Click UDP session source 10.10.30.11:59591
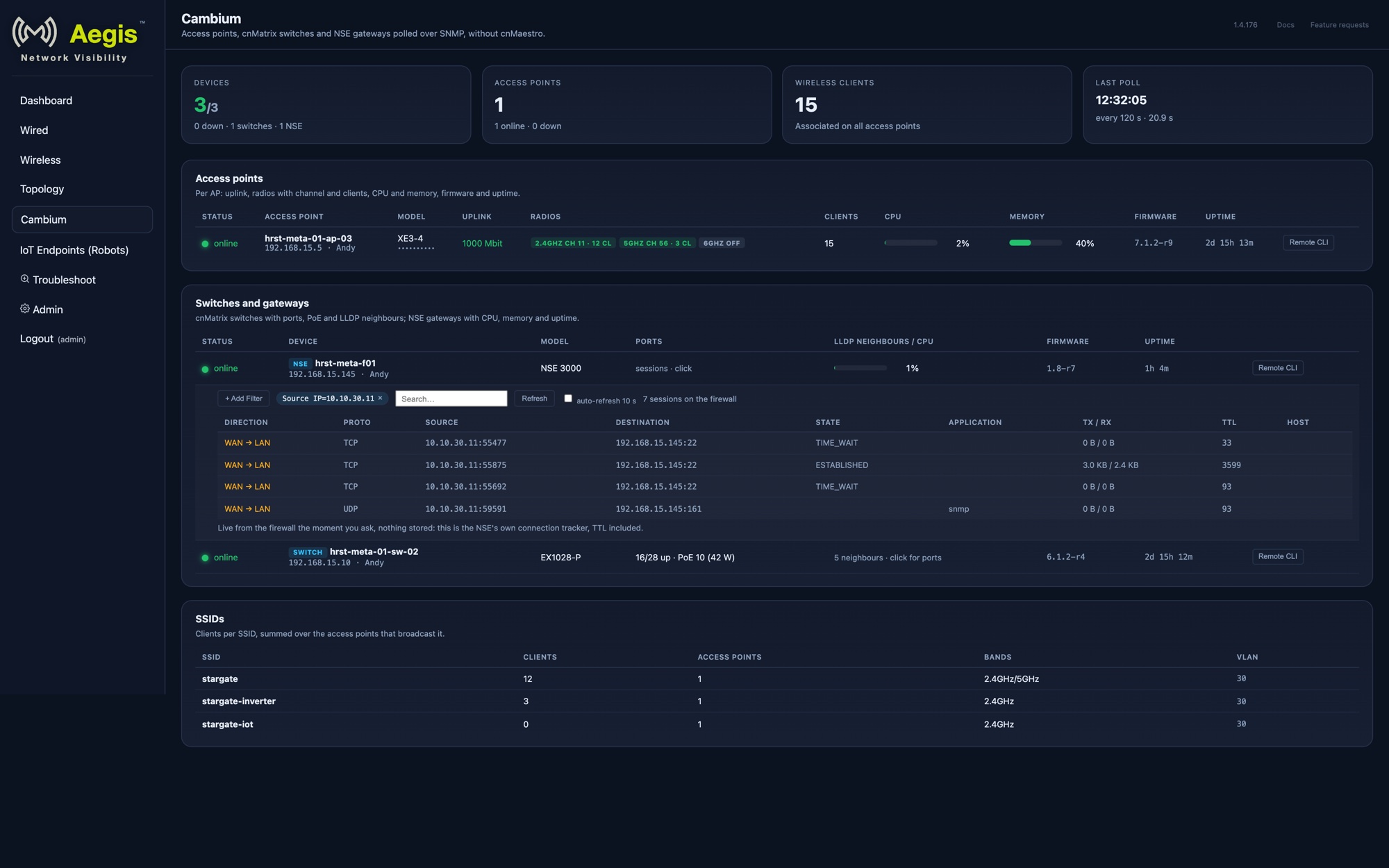Screen dimensions: 1389x868 [x=465, y=509]
